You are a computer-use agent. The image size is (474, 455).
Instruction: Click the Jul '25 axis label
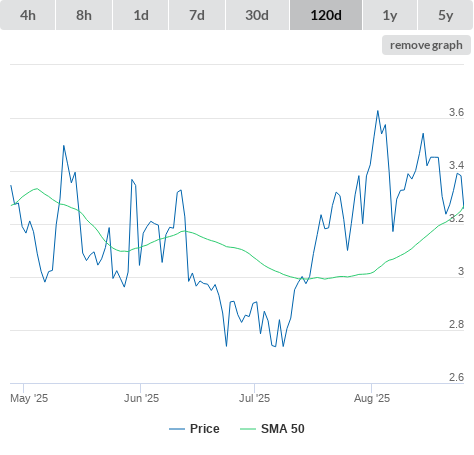point(254,398)
